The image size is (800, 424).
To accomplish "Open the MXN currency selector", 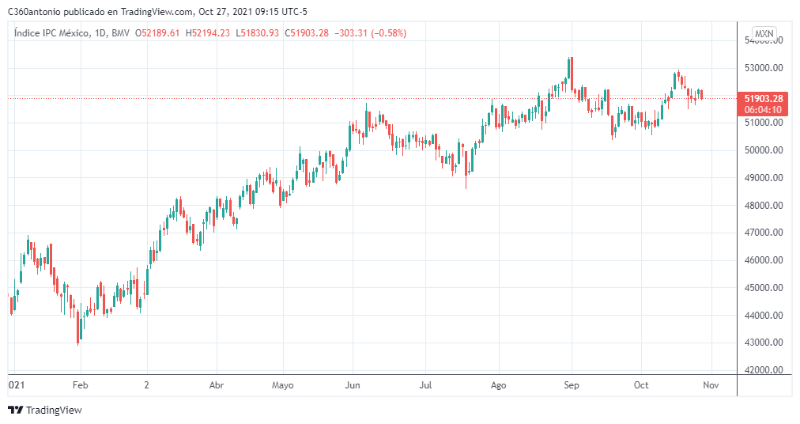I will pos(764,34).
